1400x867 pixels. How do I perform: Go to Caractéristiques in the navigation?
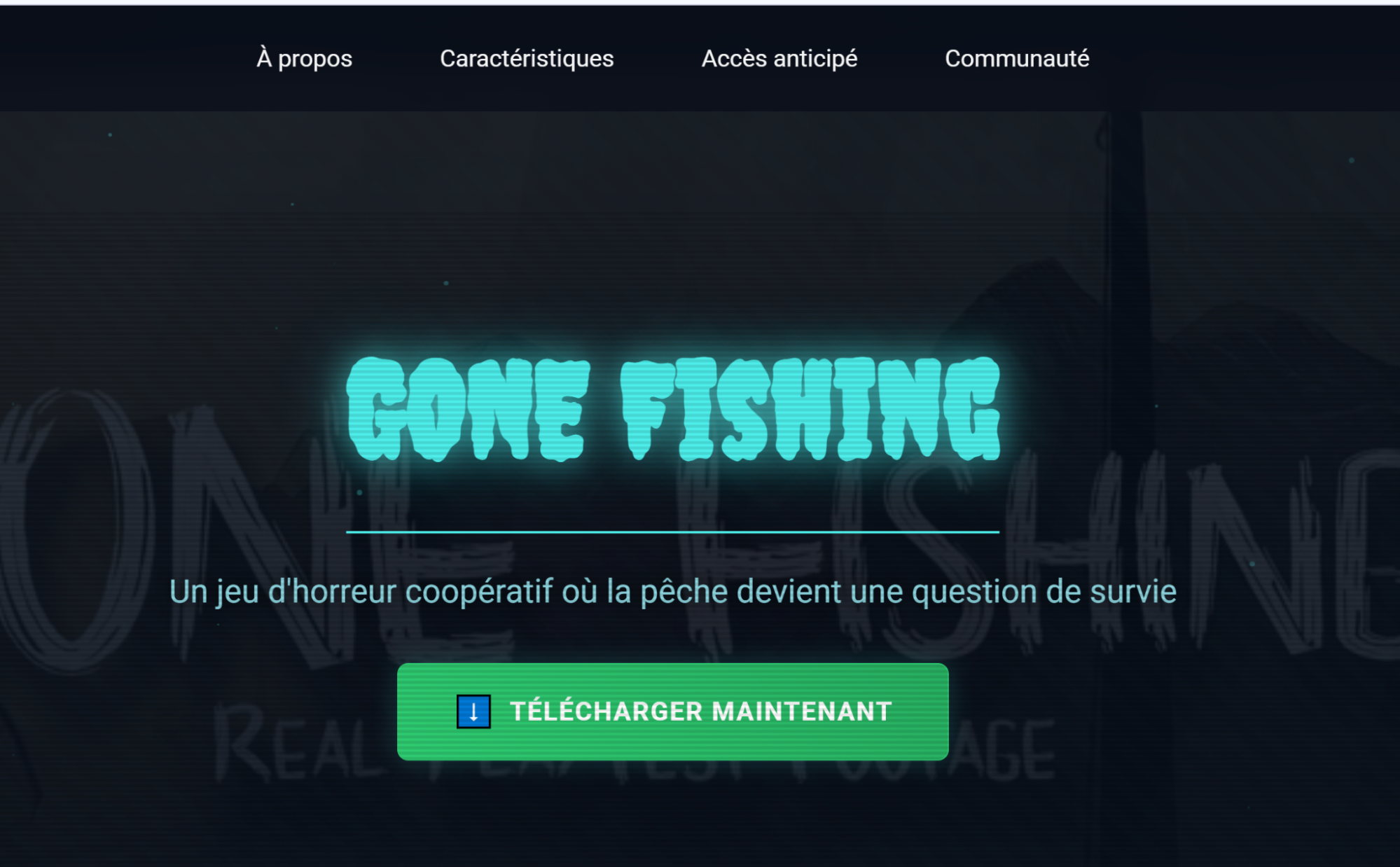coord(527,58)
